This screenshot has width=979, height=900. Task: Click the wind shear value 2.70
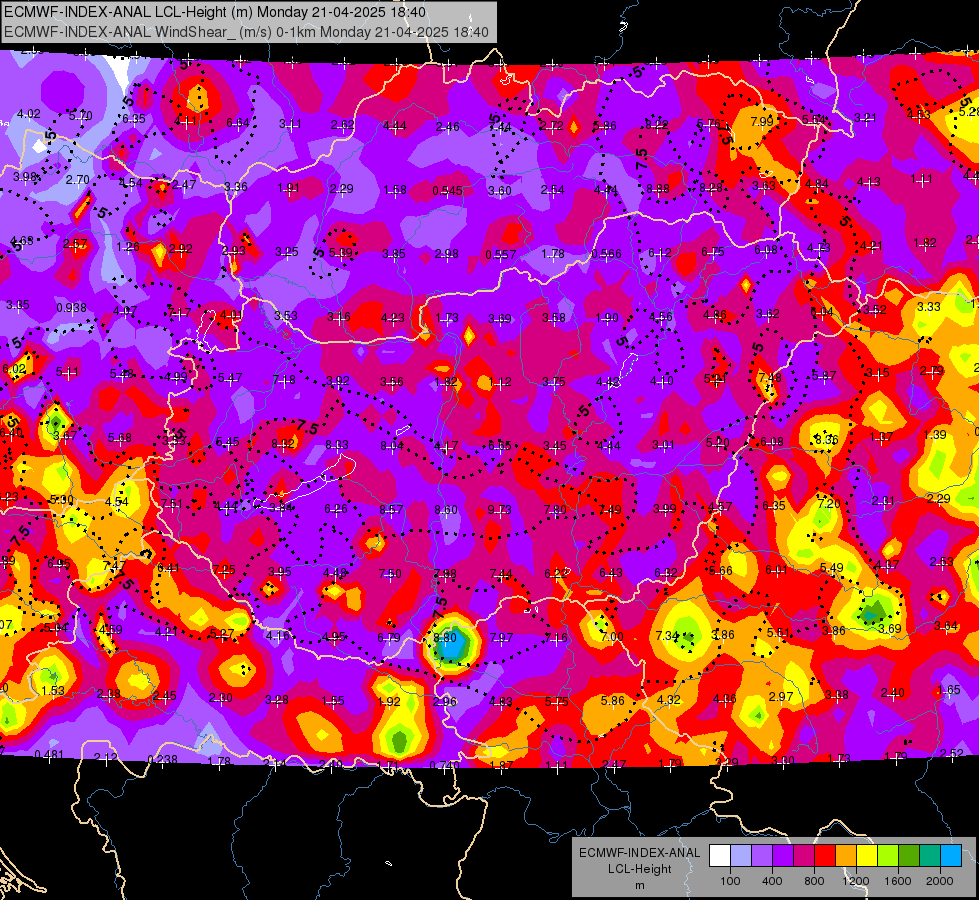pyautogui.click(x=77, y=180)
